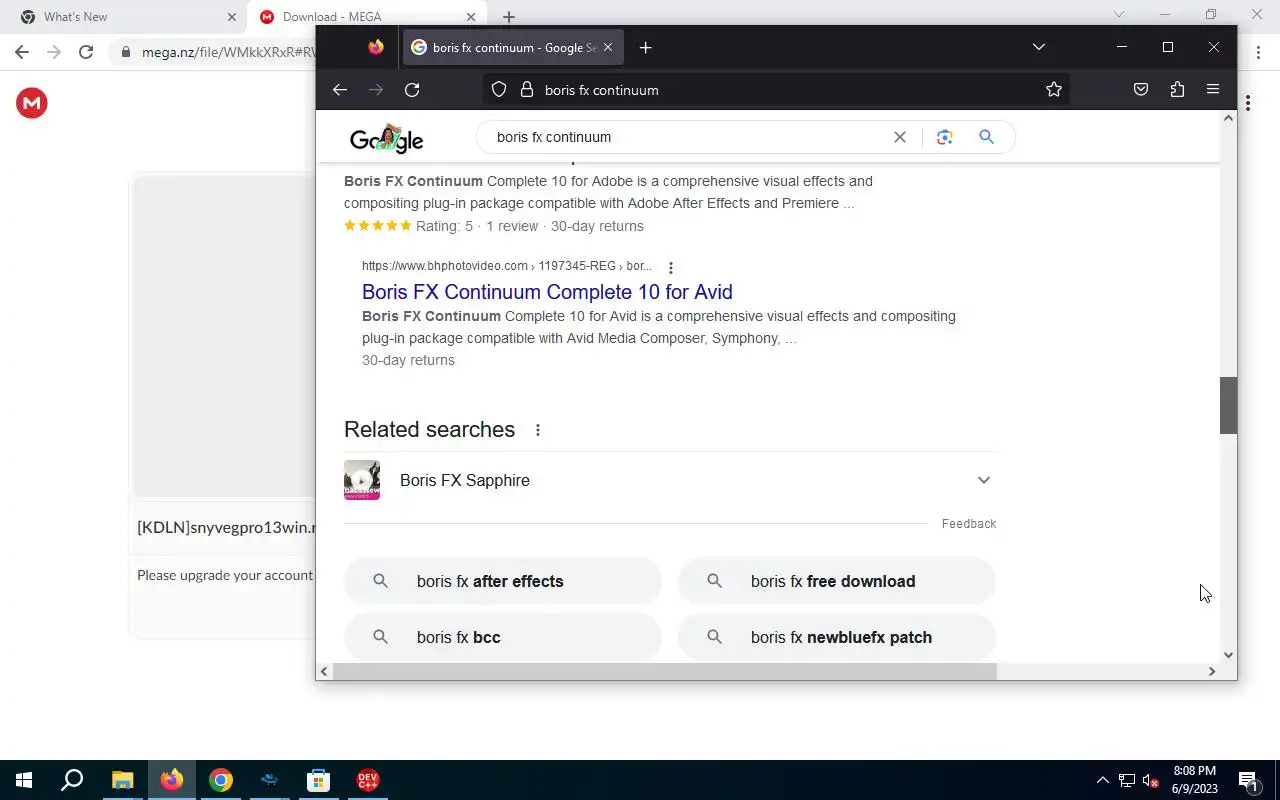
Task: Open Firefox extensions puzzle icon
Action: point(1177,90)
